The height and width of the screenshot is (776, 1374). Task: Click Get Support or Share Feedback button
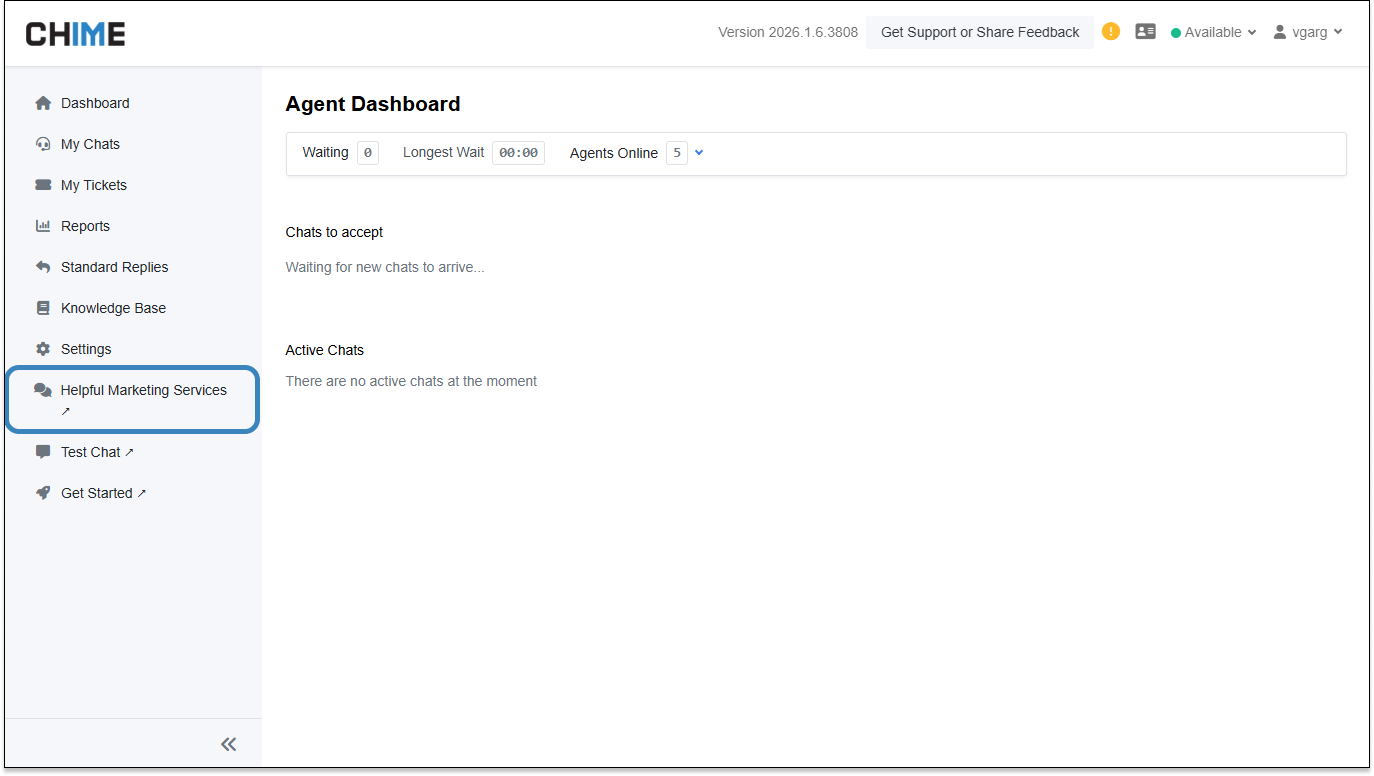point(980,32)
